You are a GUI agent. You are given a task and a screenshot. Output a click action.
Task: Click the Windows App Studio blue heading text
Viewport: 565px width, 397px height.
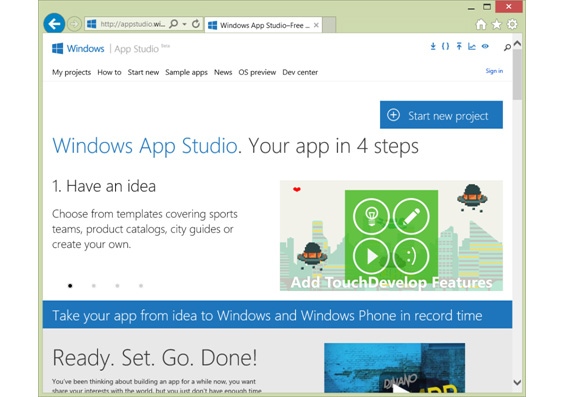(x=145, y=146)
